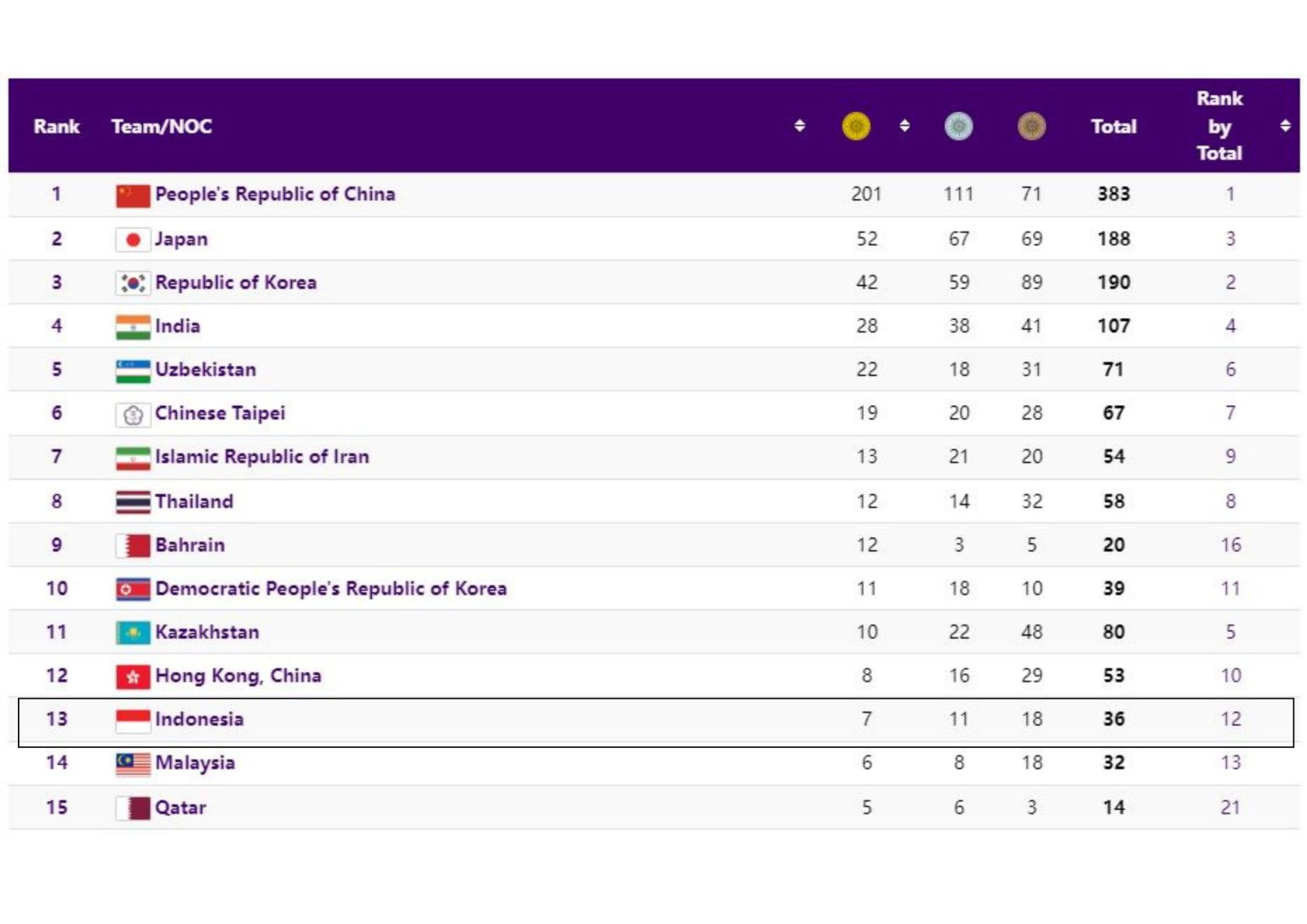This screenshot has width=1307, height=924.
Task: Sort by Rank by Total arrow
Action: click(1285, 126)
